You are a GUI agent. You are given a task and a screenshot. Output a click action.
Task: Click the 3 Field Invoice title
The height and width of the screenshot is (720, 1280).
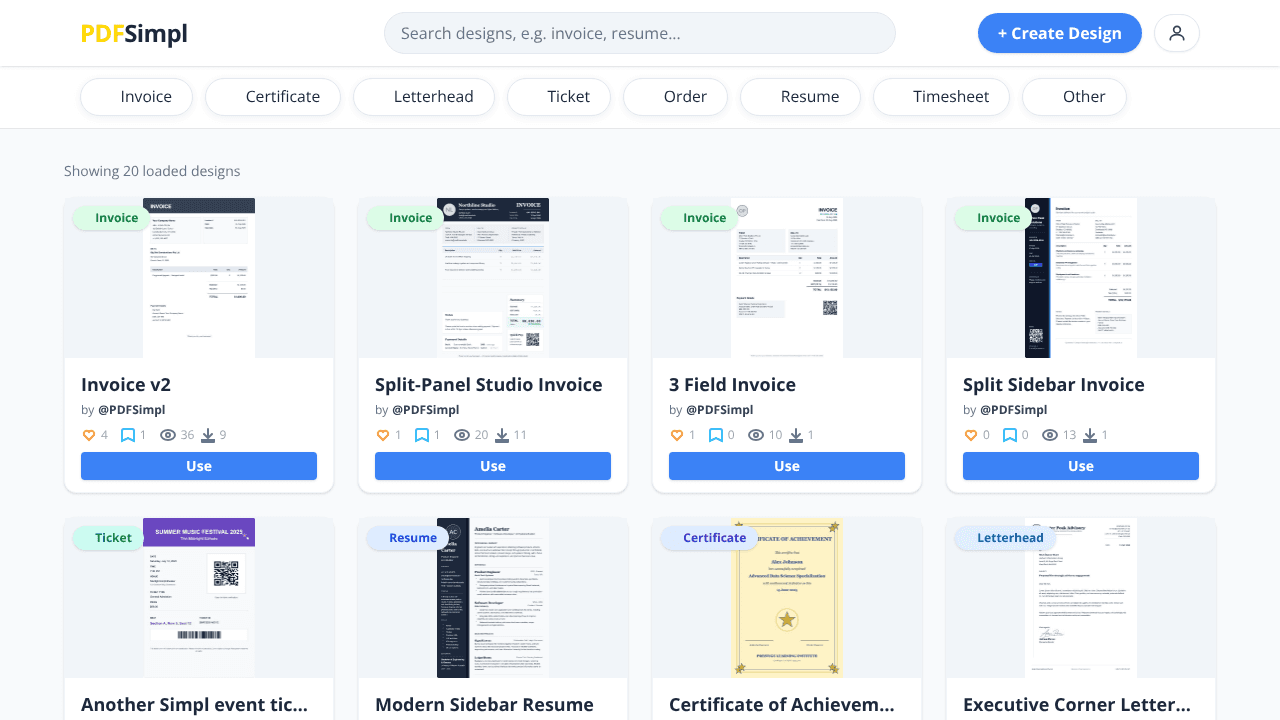point(732,385)
